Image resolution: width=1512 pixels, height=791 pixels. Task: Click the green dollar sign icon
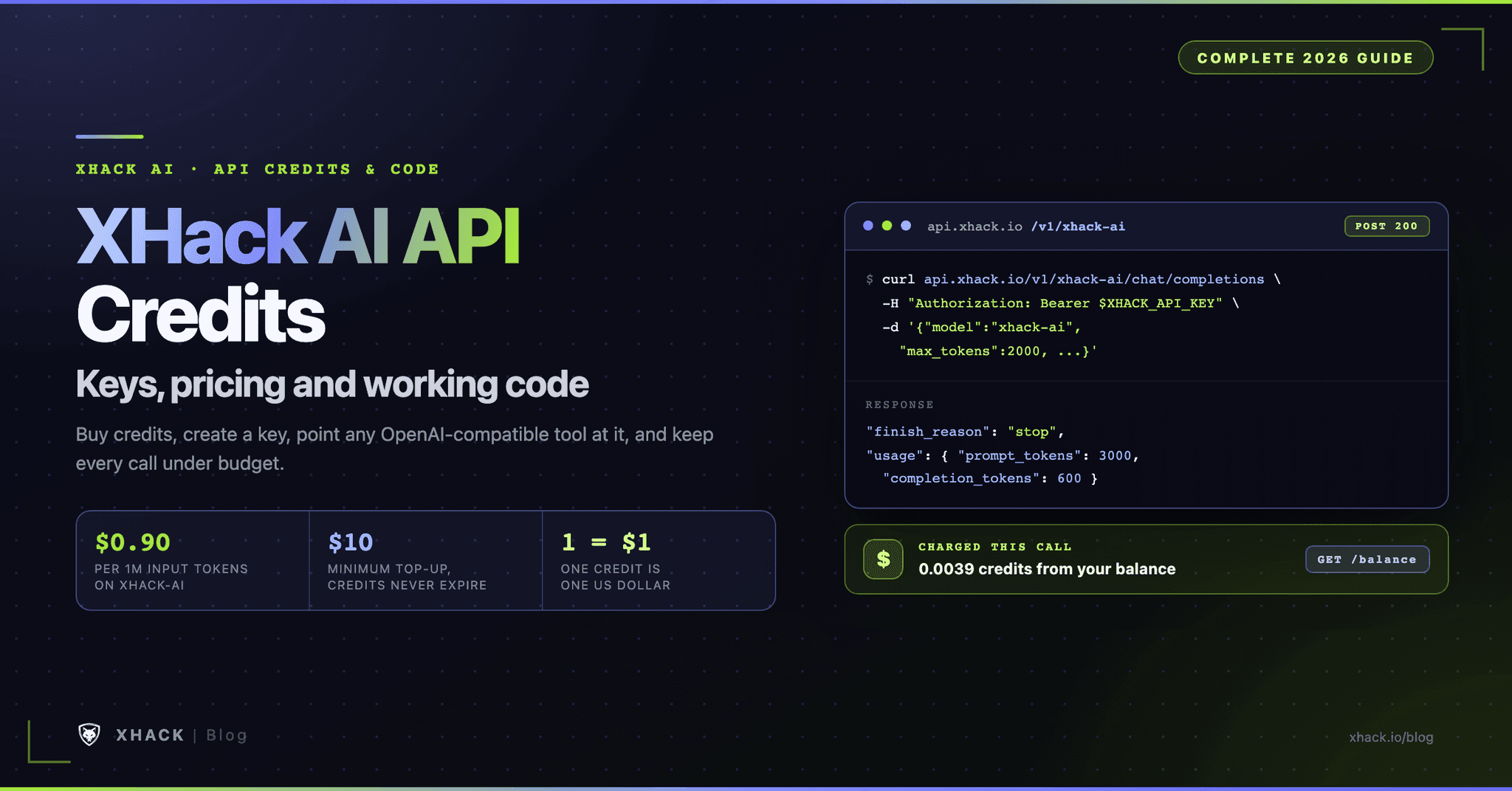[883, 559]
